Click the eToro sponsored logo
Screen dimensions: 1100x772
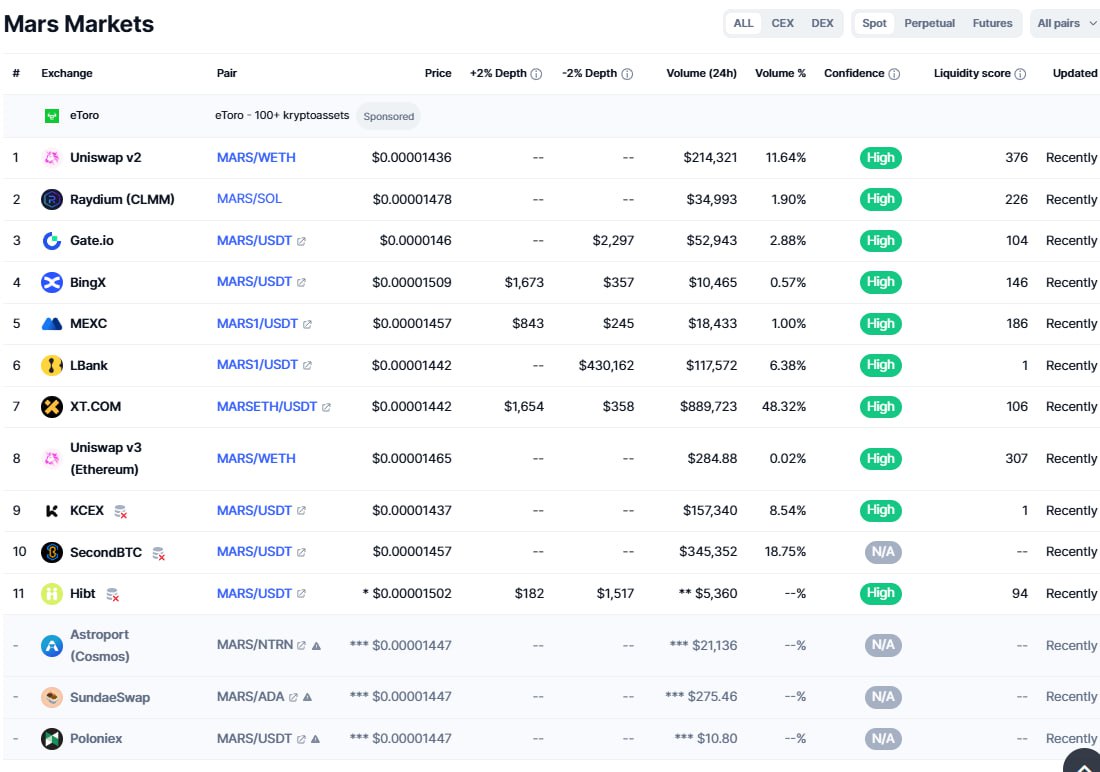tap(51, 116)
